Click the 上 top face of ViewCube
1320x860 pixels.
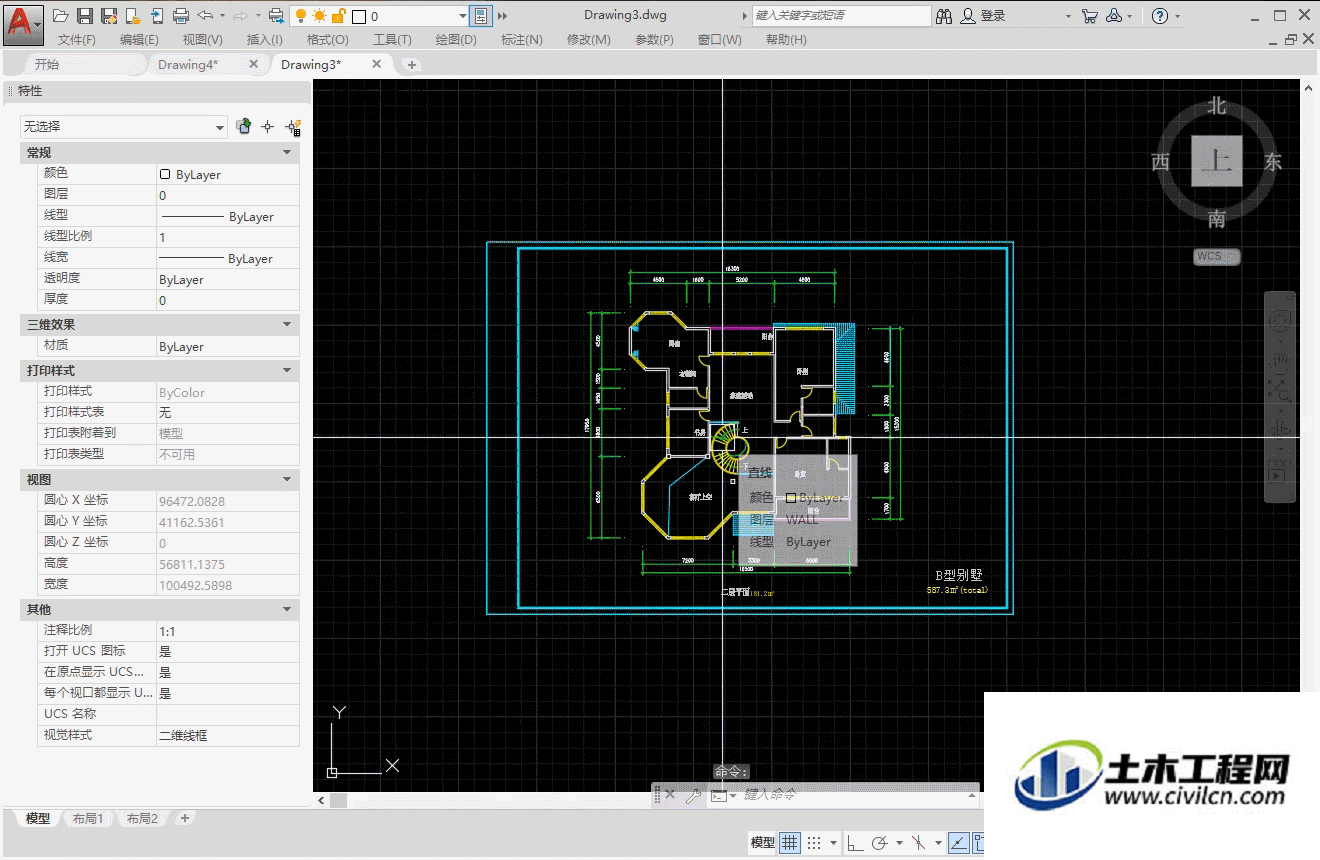pos(1216,162)
